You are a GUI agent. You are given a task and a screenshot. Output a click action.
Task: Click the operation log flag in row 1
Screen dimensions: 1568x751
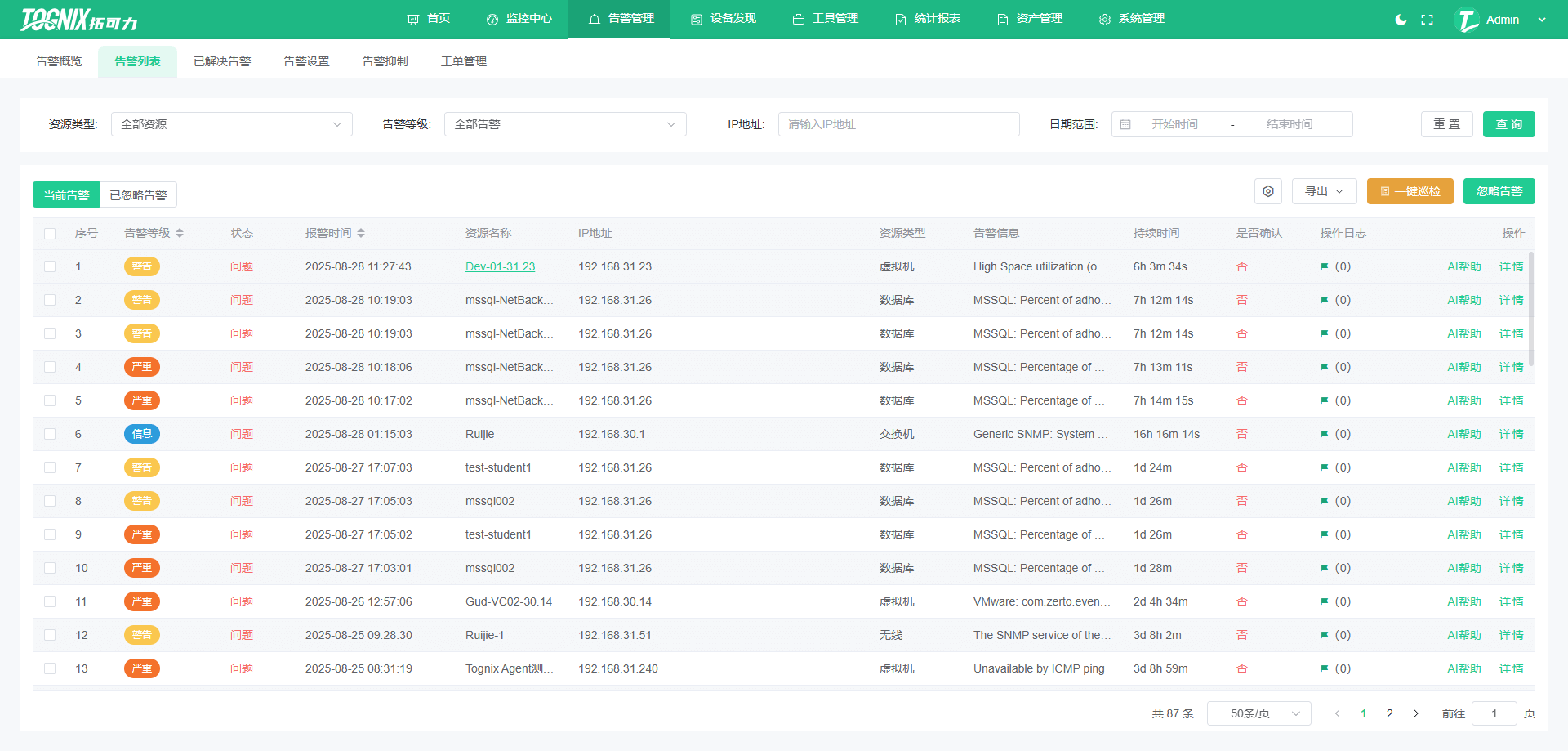pos(1324,266)
